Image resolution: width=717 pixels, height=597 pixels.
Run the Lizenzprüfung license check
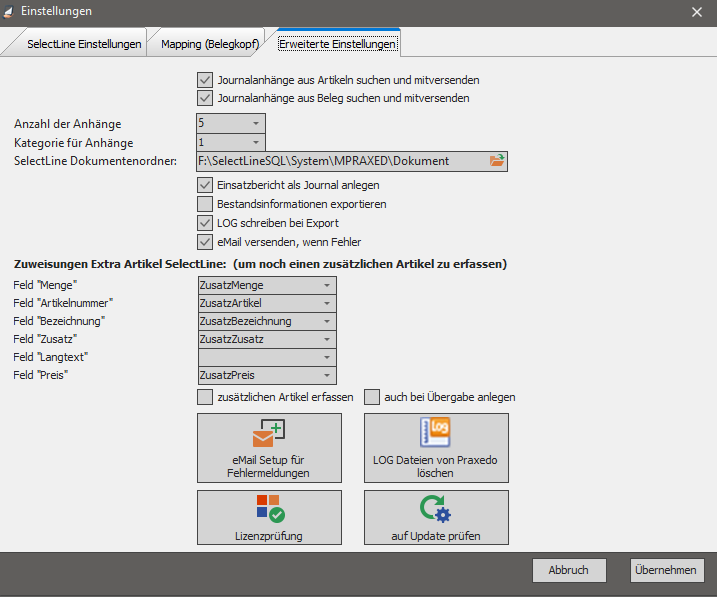tap(270, 517)
